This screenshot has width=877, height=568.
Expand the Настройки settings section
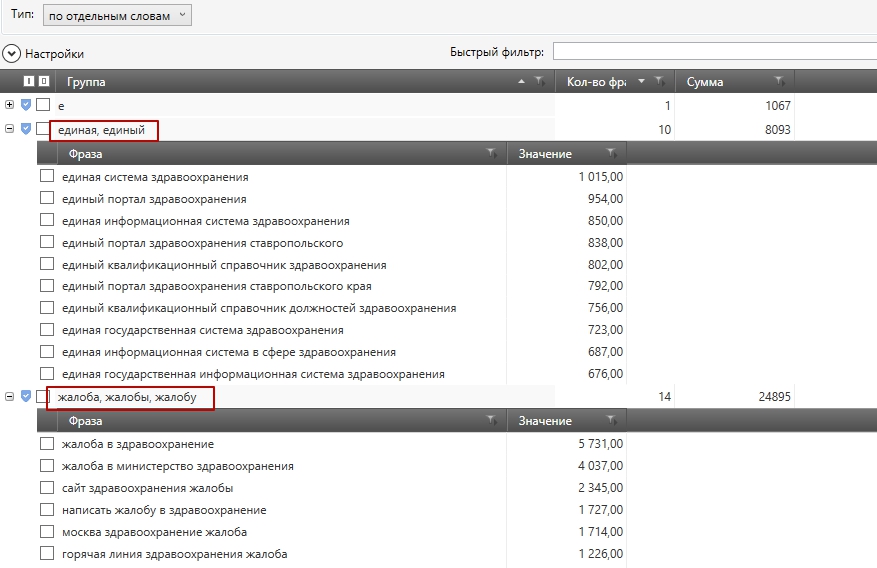click(x=12, y=54)
